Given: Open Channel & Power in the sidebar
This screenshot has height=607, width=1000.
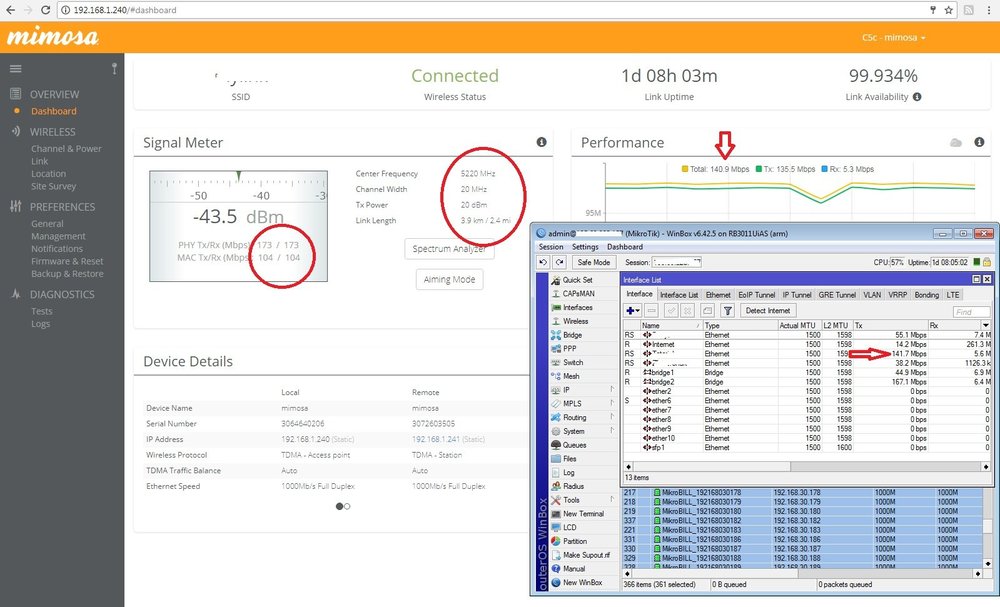Looking at the screenshot, I should coord(66,149).
